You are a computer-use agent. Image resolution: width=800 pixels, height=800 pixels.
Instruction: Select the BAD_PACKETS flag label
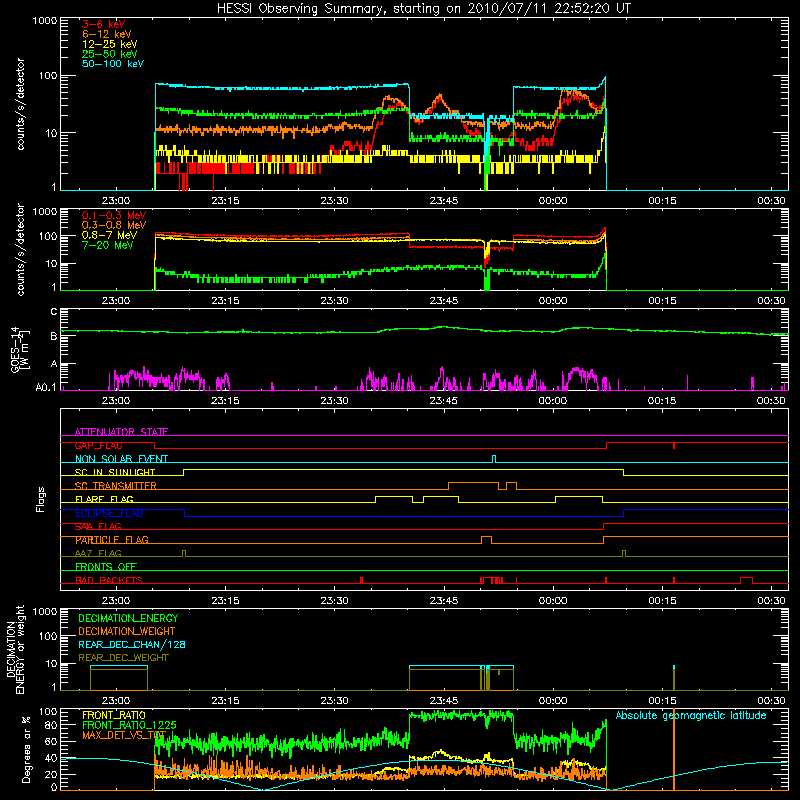click(x=109, y=580)
